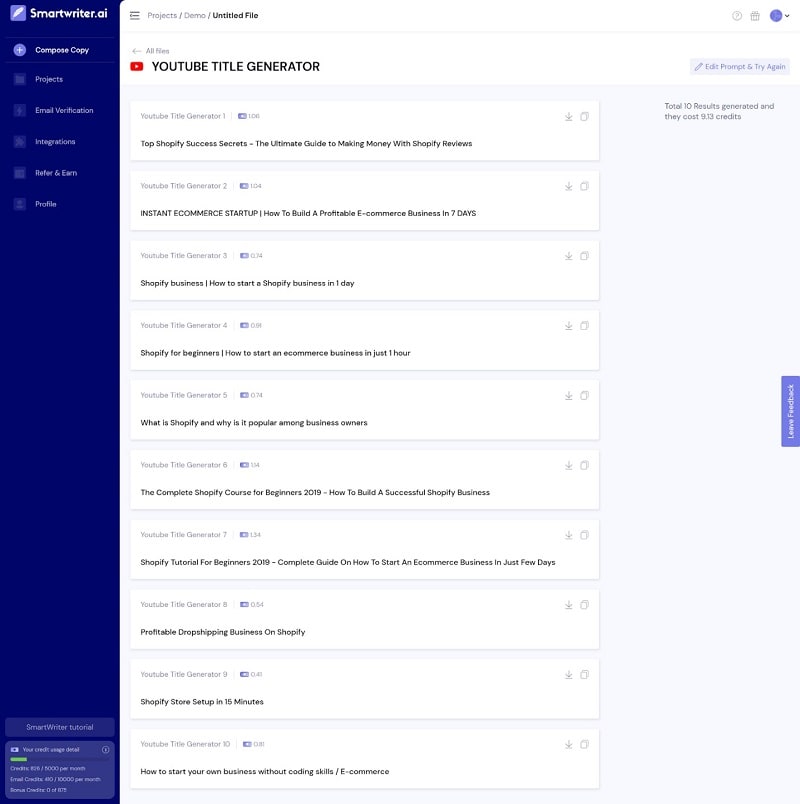Click the Untitled File breadcrumb name

(x=235, y=15)
